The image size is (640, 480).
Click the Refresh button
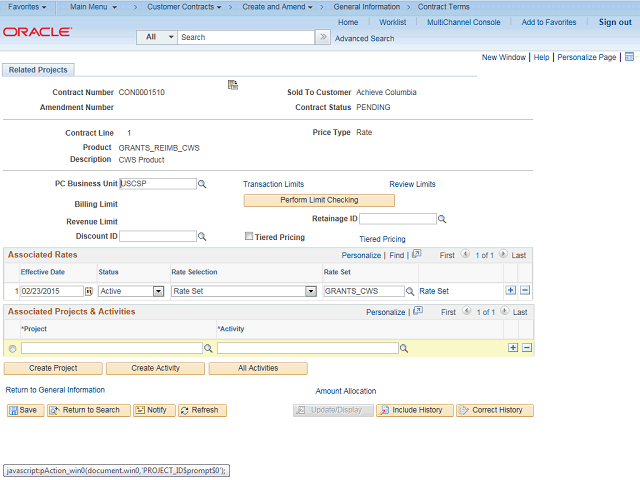pyautogui.click(x=202, y=410)
